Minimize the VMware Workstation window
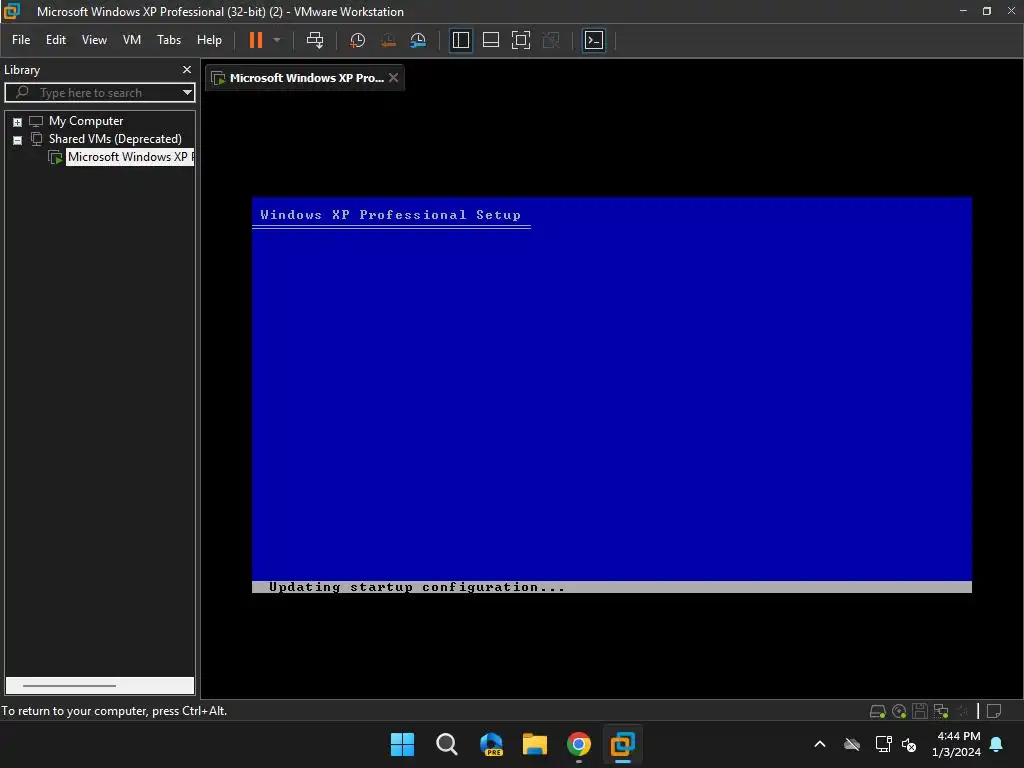 pos(963,11)
